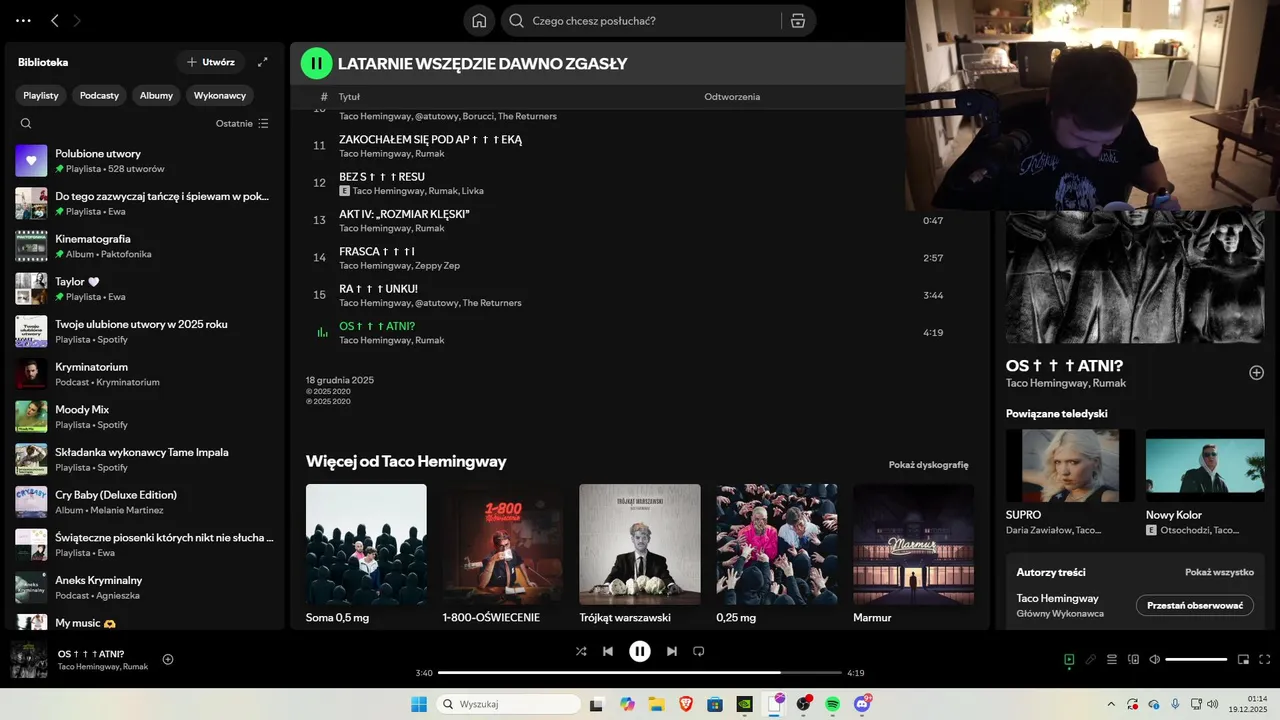Open lyrics with the microphone icon
Screen dimensions: 1280x720
coord(1091,659)
